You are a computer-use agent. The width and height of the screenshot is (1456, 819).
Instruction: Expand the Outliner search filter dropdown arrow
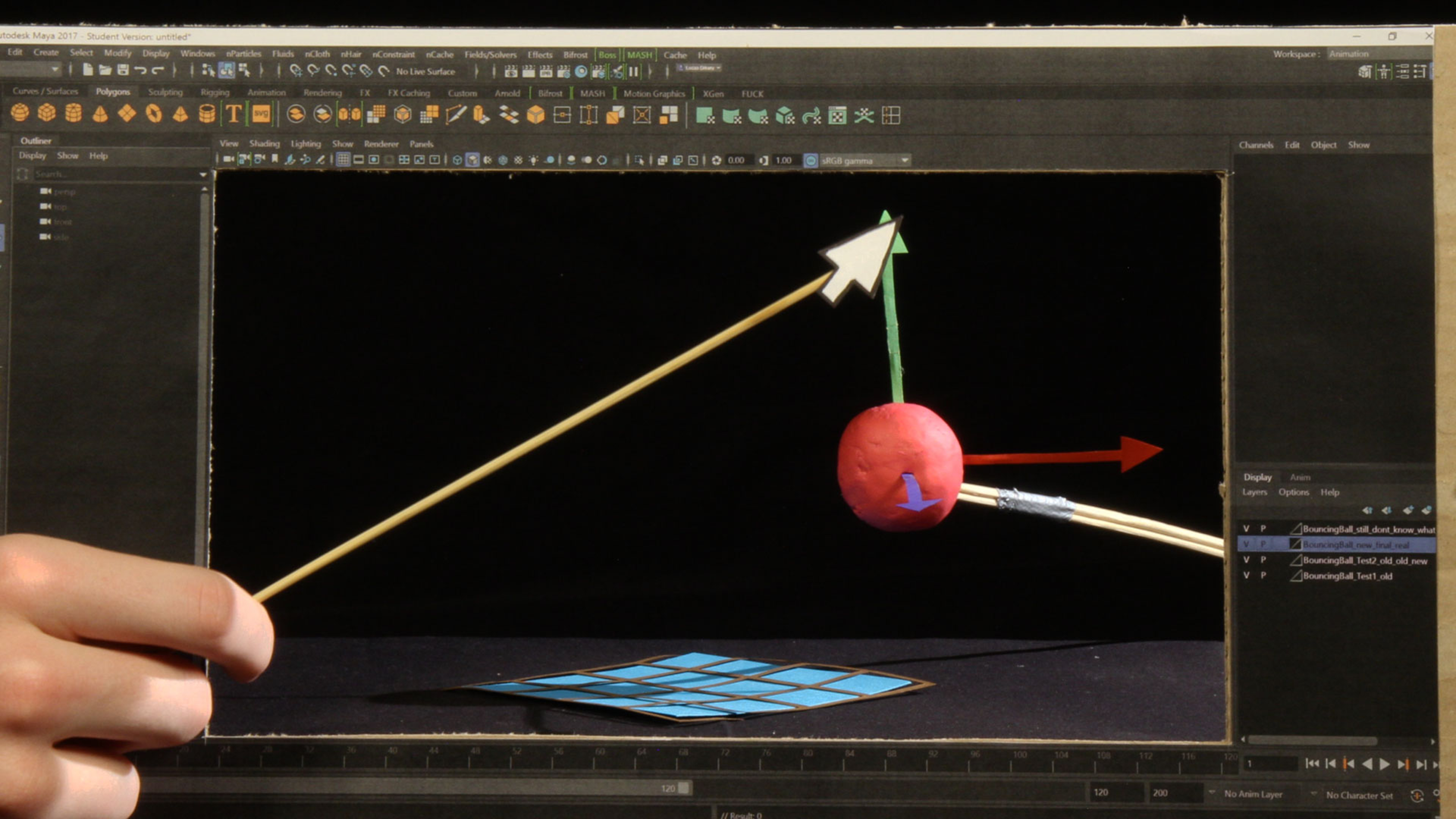pos(203,175)
